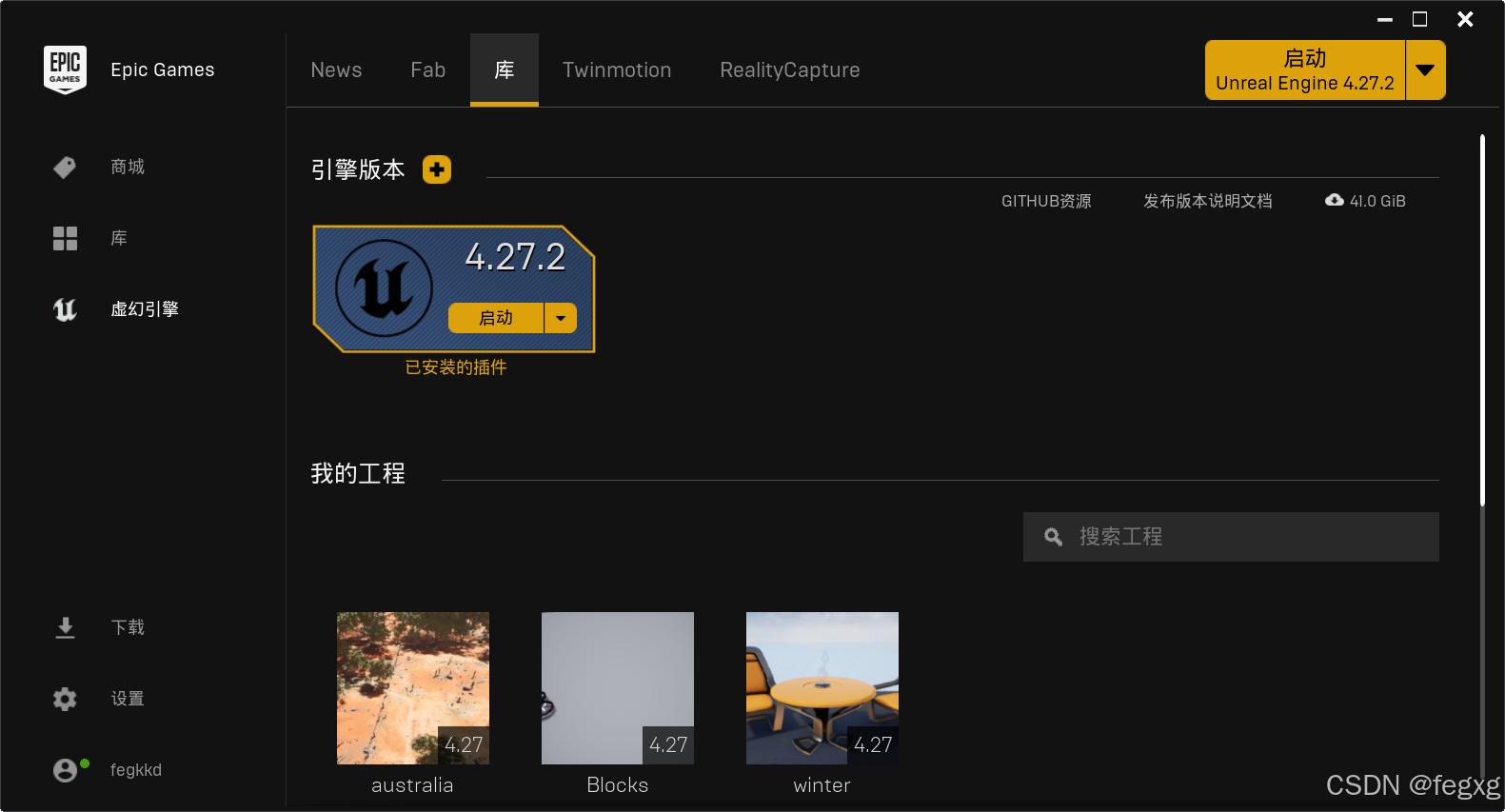Screen dimensions: 1505x812
Task: Open the downloads arrow icon
Action: click(65, 627)
